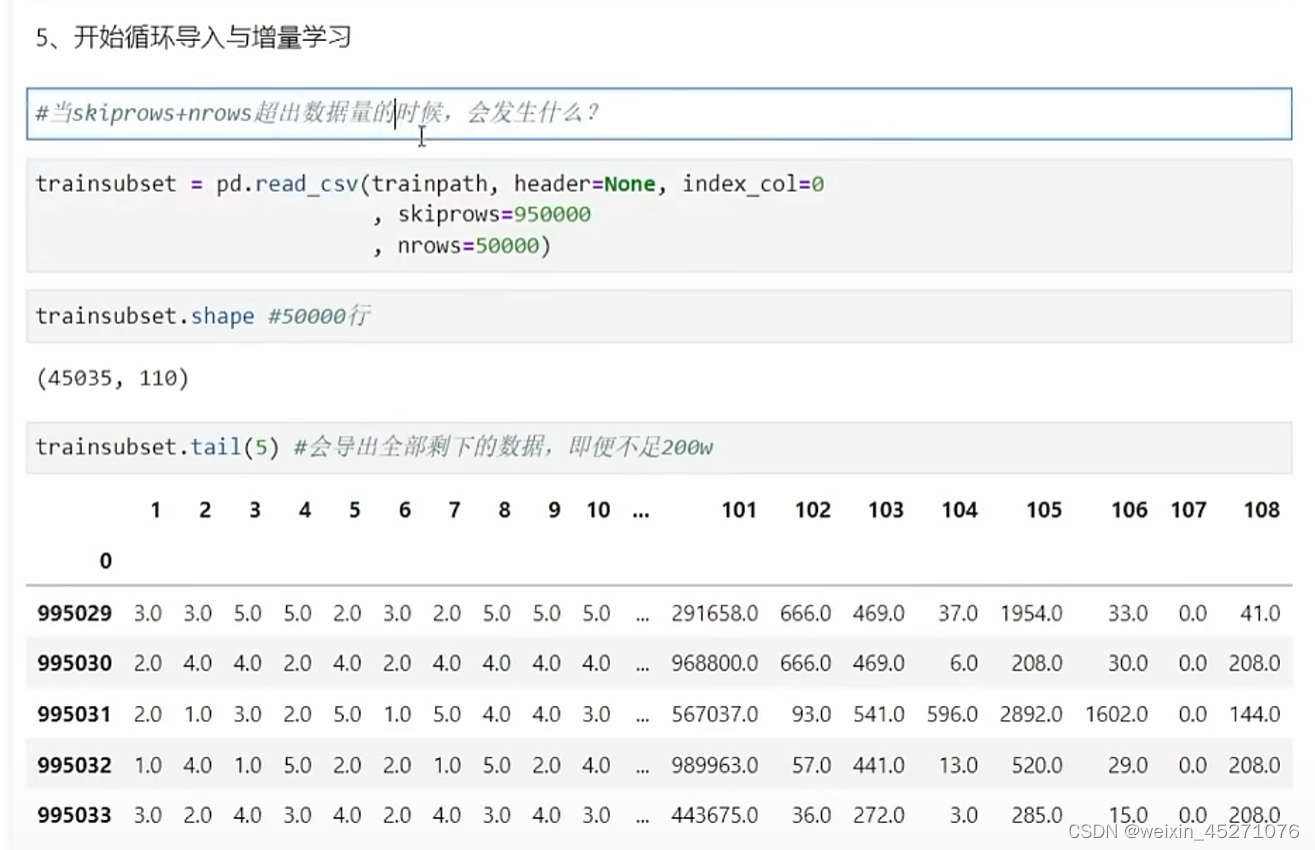Screen dimensions: 1315x850
Task: Click the cell value 968800.0
Action: (x=715, y=663)
